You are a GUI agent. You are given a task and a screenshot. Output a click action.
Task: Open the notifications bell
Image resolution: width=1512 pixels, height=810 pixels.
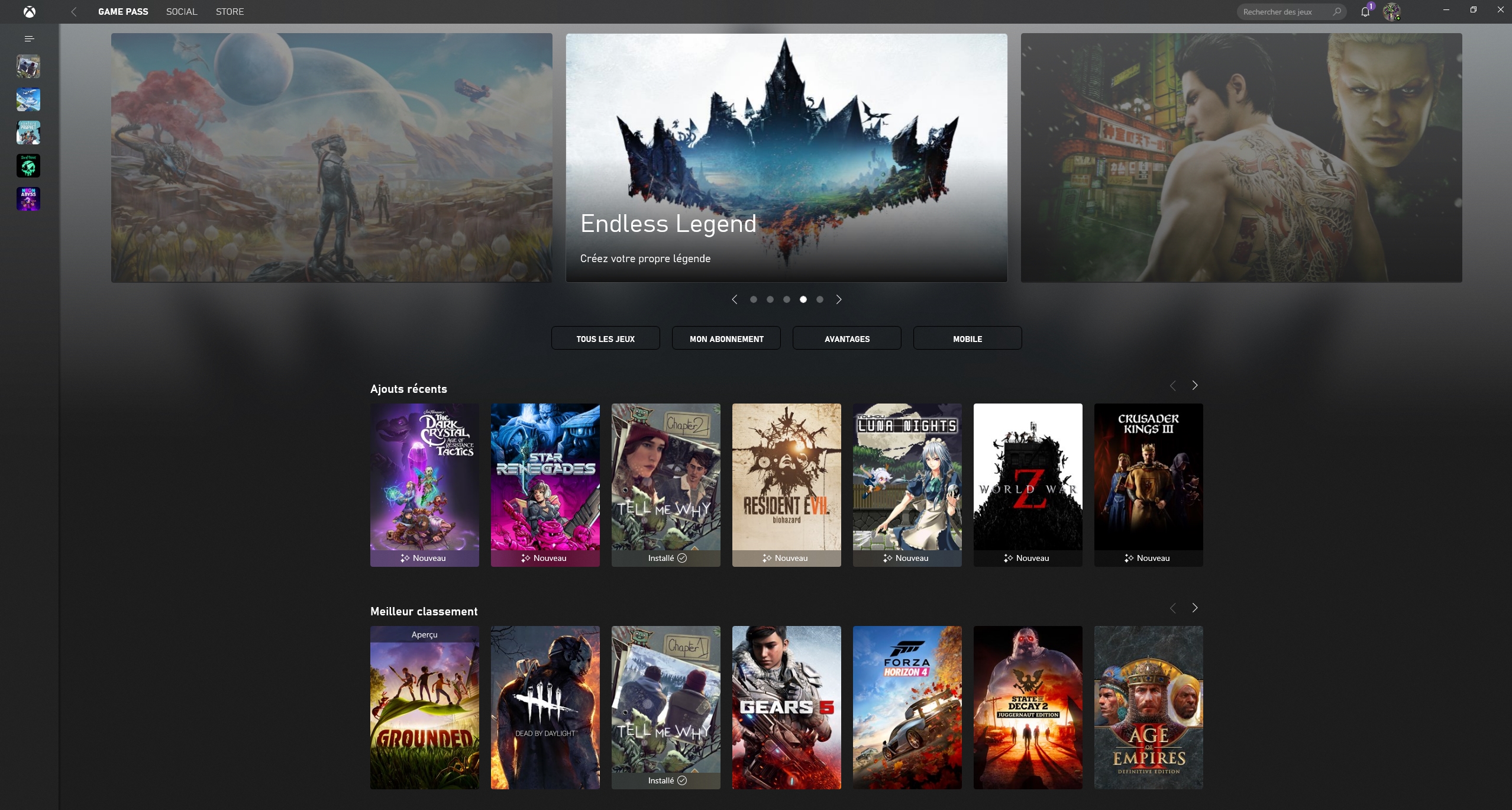(1365, 12)
